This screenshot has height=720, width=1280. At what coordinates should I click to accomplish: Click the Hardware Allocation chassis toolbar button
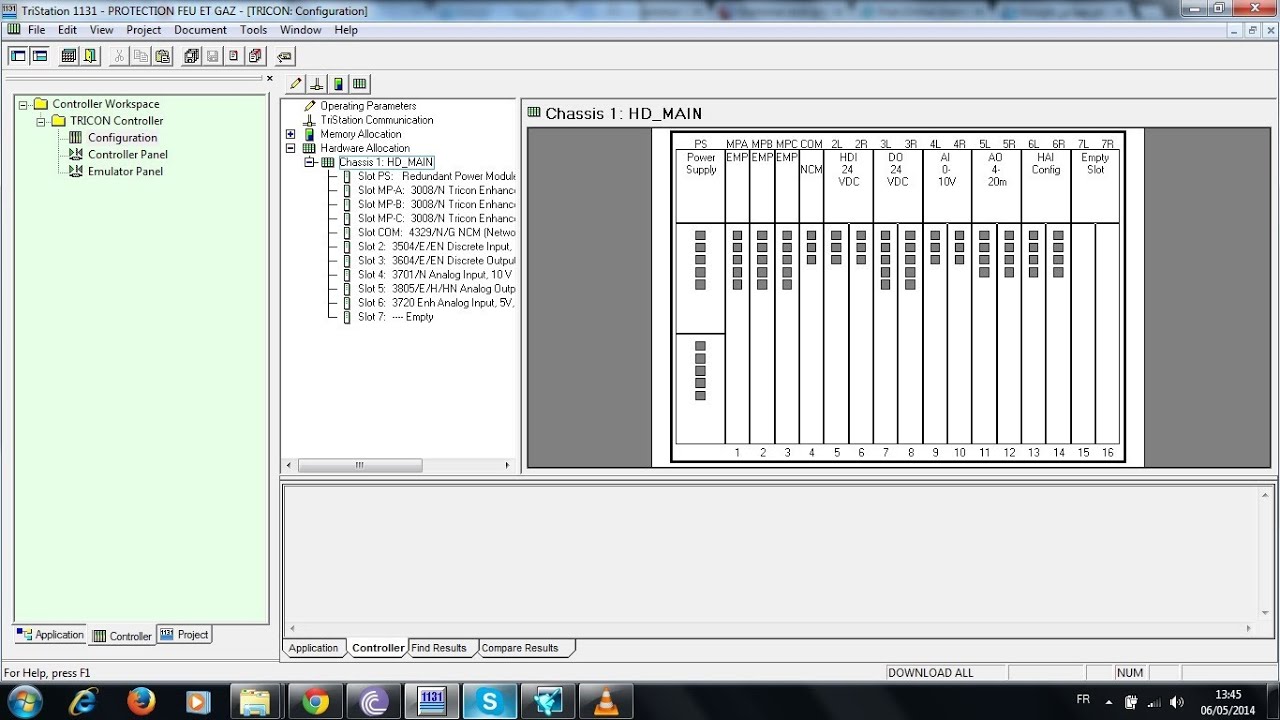pos(359,84)
